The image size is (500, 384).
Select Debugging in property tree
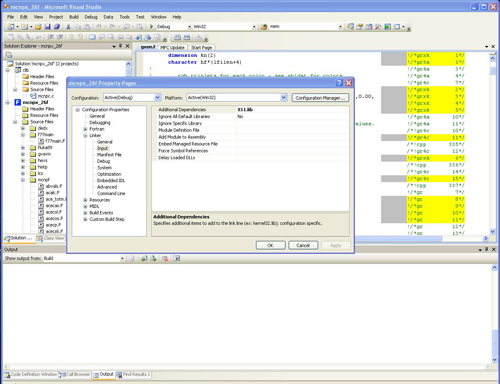pos(100,123)
